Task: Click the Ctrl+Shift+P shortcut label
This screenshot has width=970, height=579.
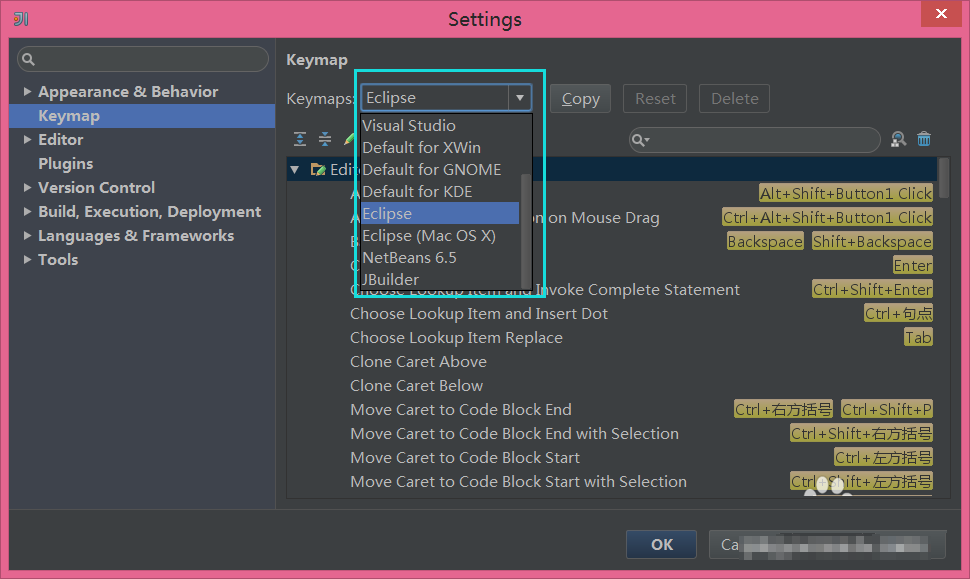Action: coord(886,410)
